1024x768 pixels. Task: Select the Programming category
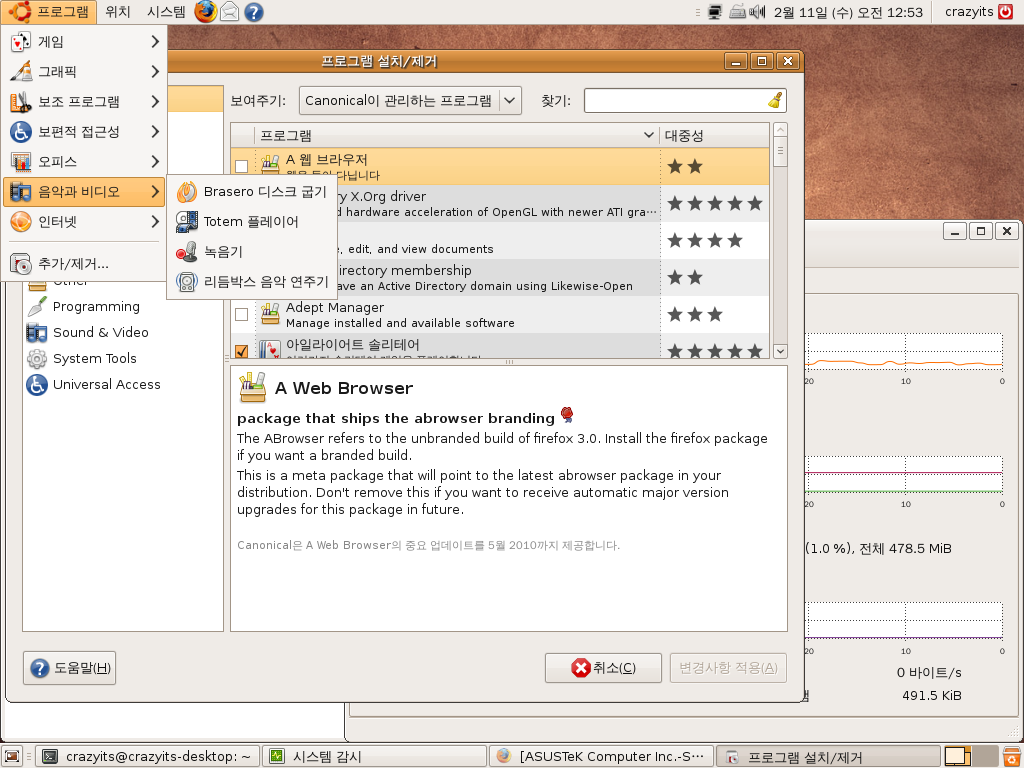(x=95, y=306)
